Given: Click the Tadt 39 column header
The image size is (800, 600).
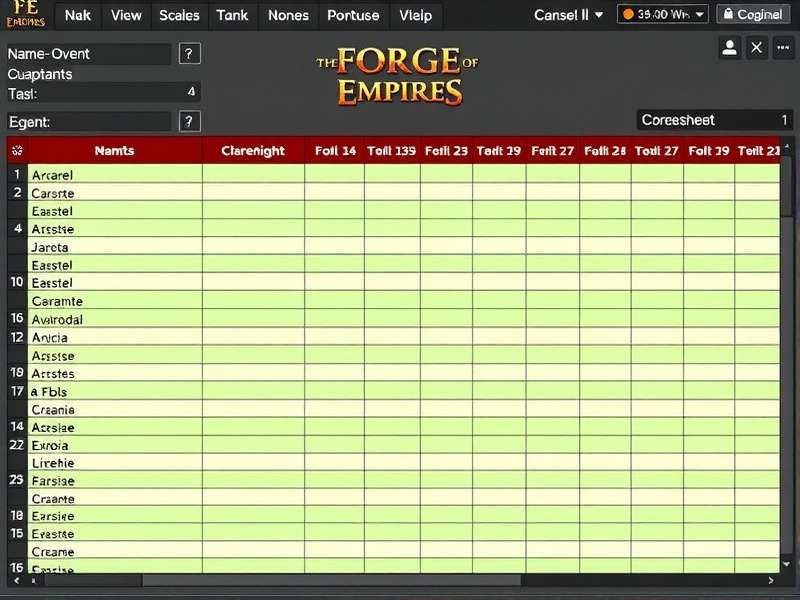Looking at the screenshot, I should [499, 151].
